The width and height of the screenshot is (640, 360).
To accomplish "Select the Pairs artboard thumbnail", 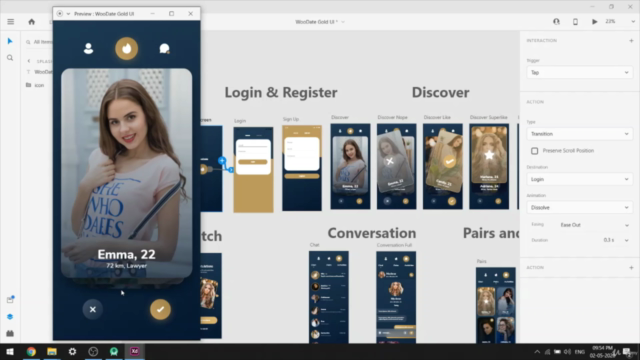I will pos(496,305).
